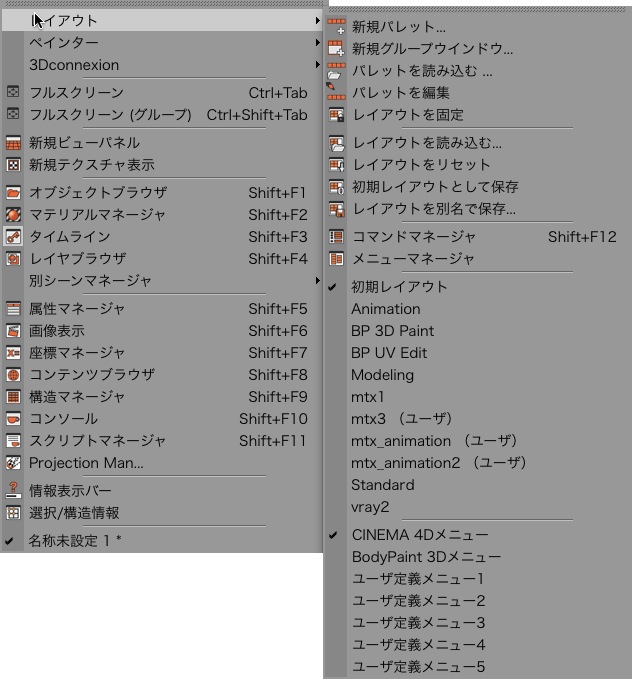This screenshot has height=679, width=632.
Task: Toggle the checked 初期レイアウト layout
Action: pyautogui.click(x=399, y=287)
